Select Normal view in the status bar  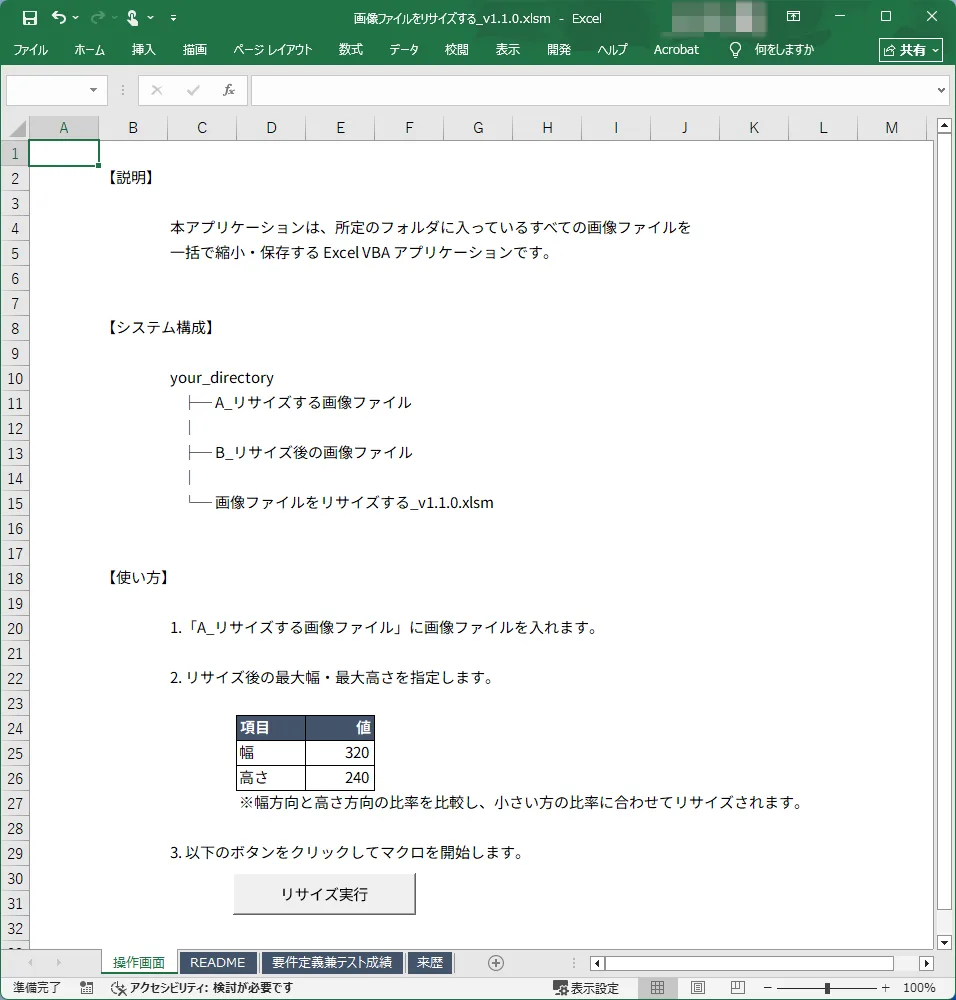coord(658,988)
